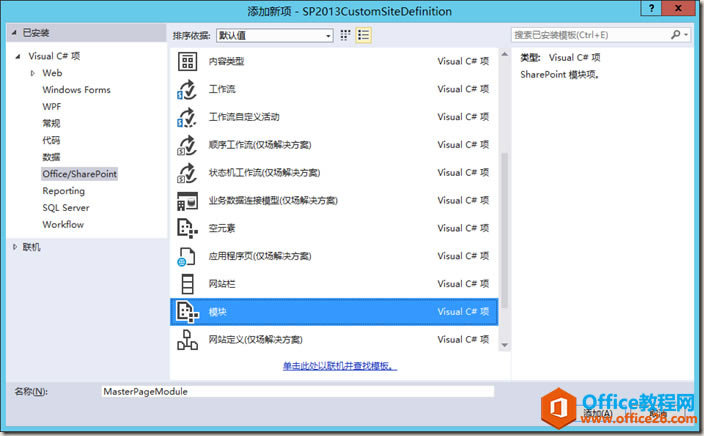
Task: Select the 状态机工作流(仅场解决方案) text
Action: point(264,173)
